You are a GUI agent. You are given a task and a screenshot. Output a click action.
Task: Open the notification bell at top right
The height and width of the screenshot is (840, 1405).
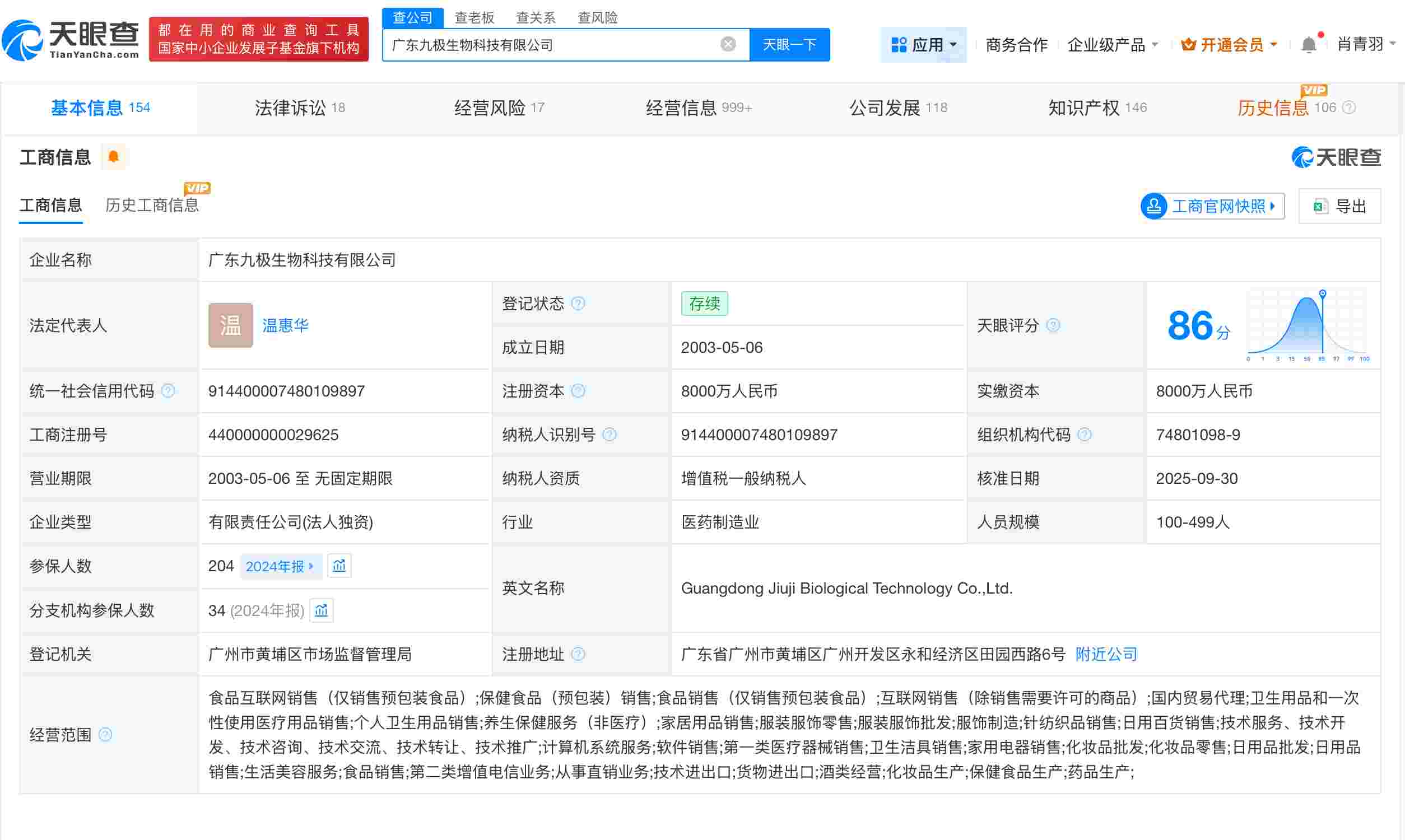click(x=1310, y=44)
